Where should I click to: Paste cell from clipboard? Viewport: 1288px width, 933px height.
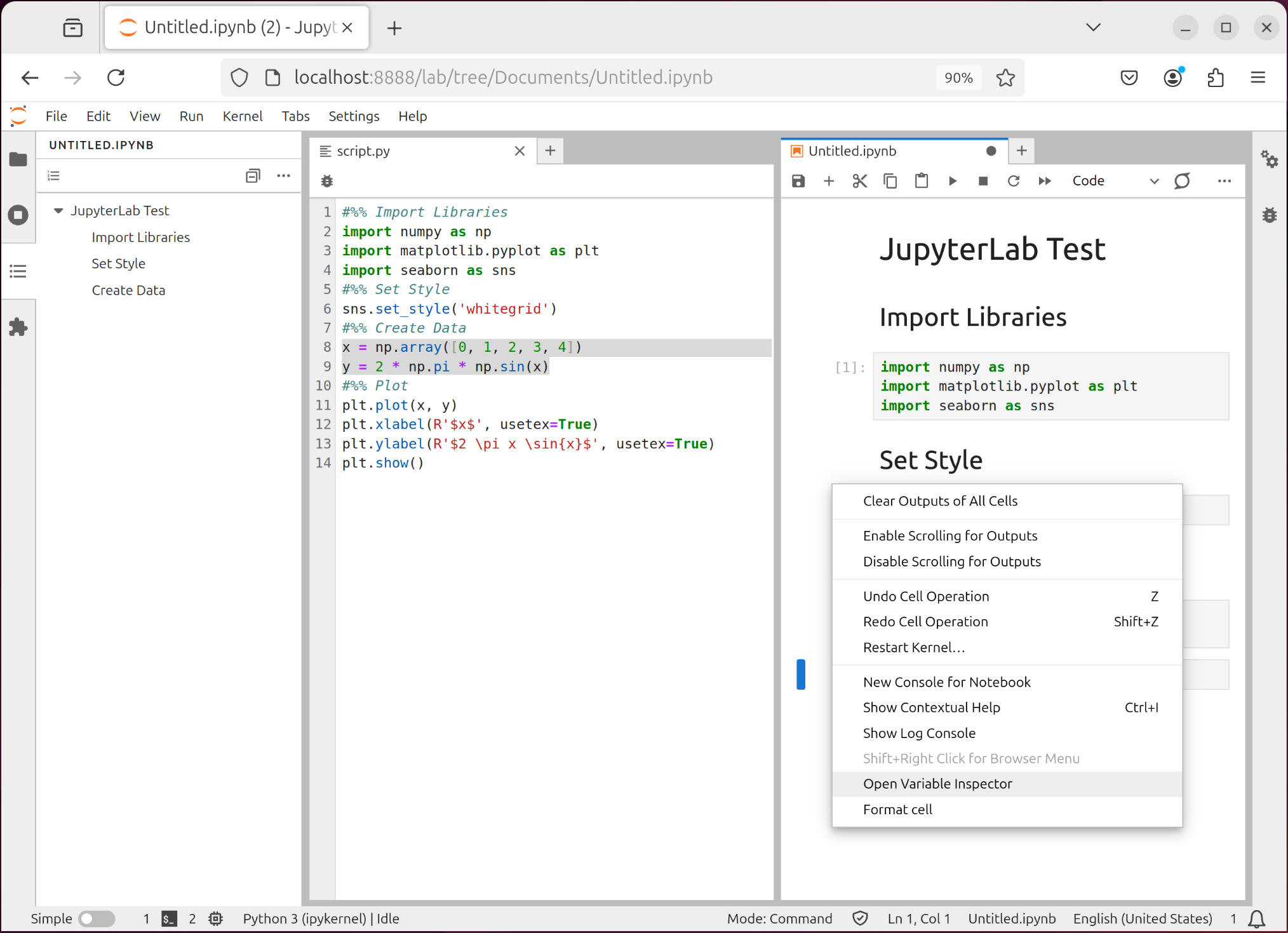tap(922, 181)
